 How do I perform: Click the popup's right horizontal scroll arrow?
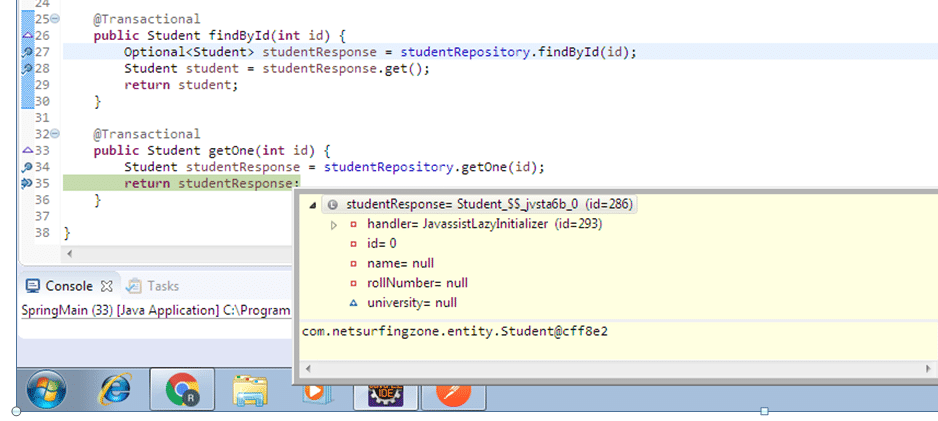pyautogui.click(x=929, y=369)
